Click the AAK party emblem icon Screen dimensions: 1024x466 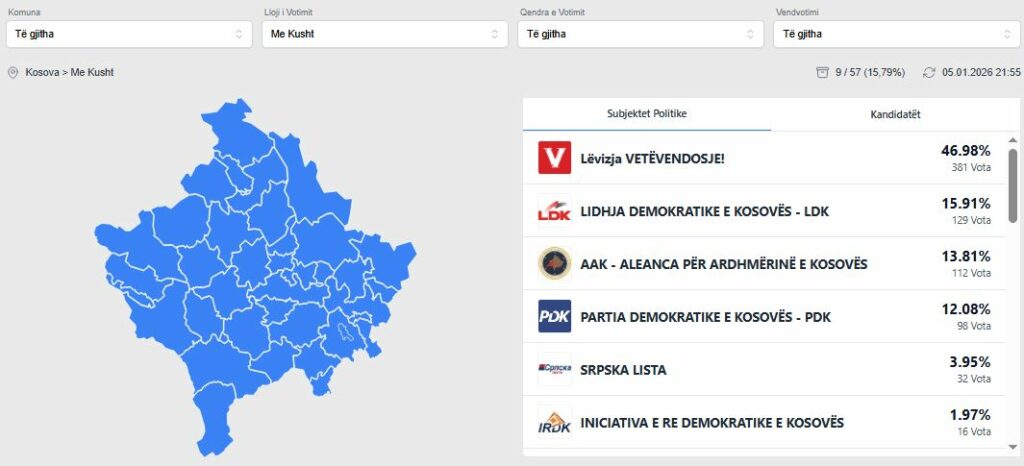coord(554,264)
